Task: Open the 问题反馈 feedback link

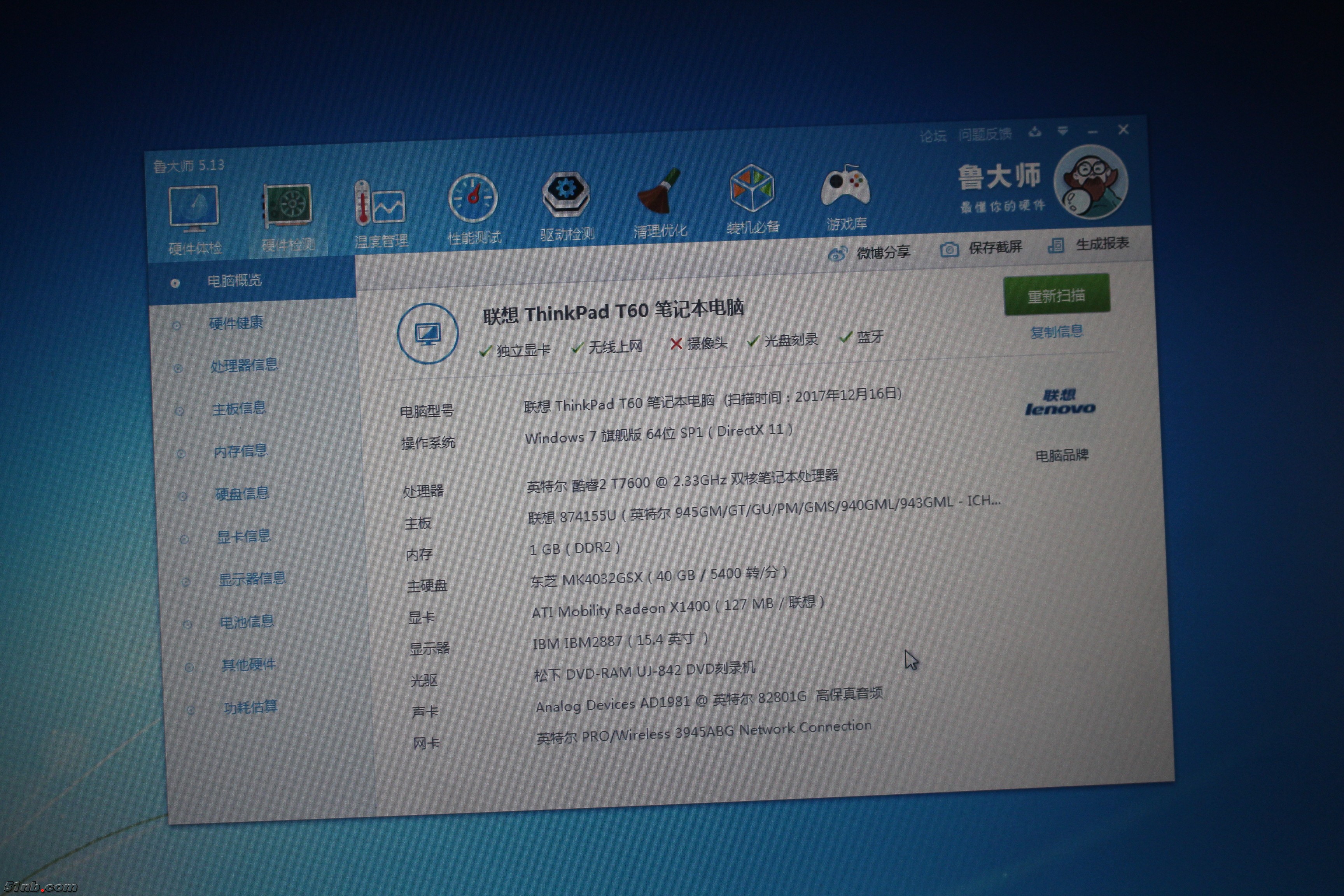Action: [x=985, y=134]
